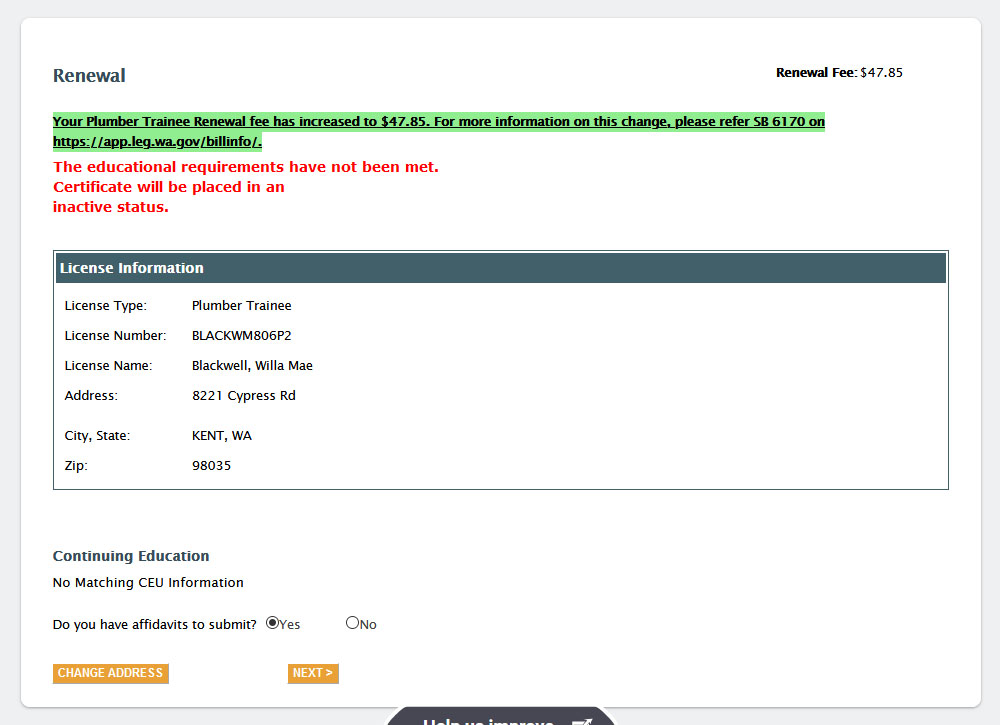Image resolution: width=1000 pixels, height=725 pixels.
Task: Click the License Number label
Action: [x=115, y=335]
